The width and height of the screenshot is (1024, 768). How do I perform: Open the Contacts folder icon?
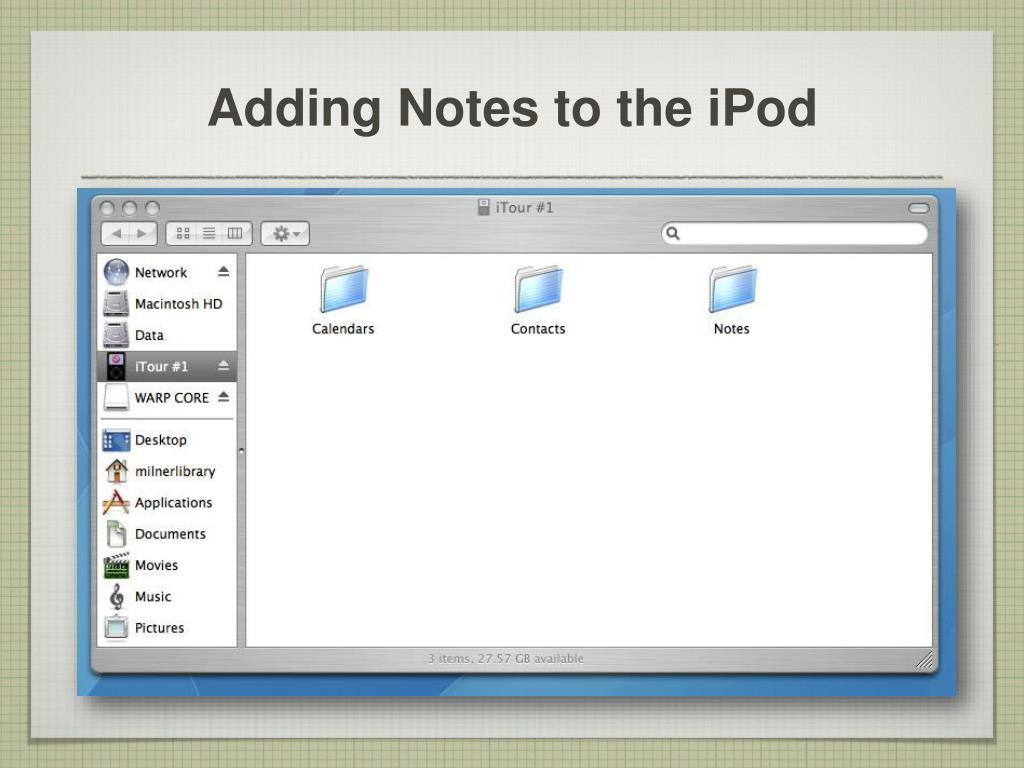pos(538,289)
